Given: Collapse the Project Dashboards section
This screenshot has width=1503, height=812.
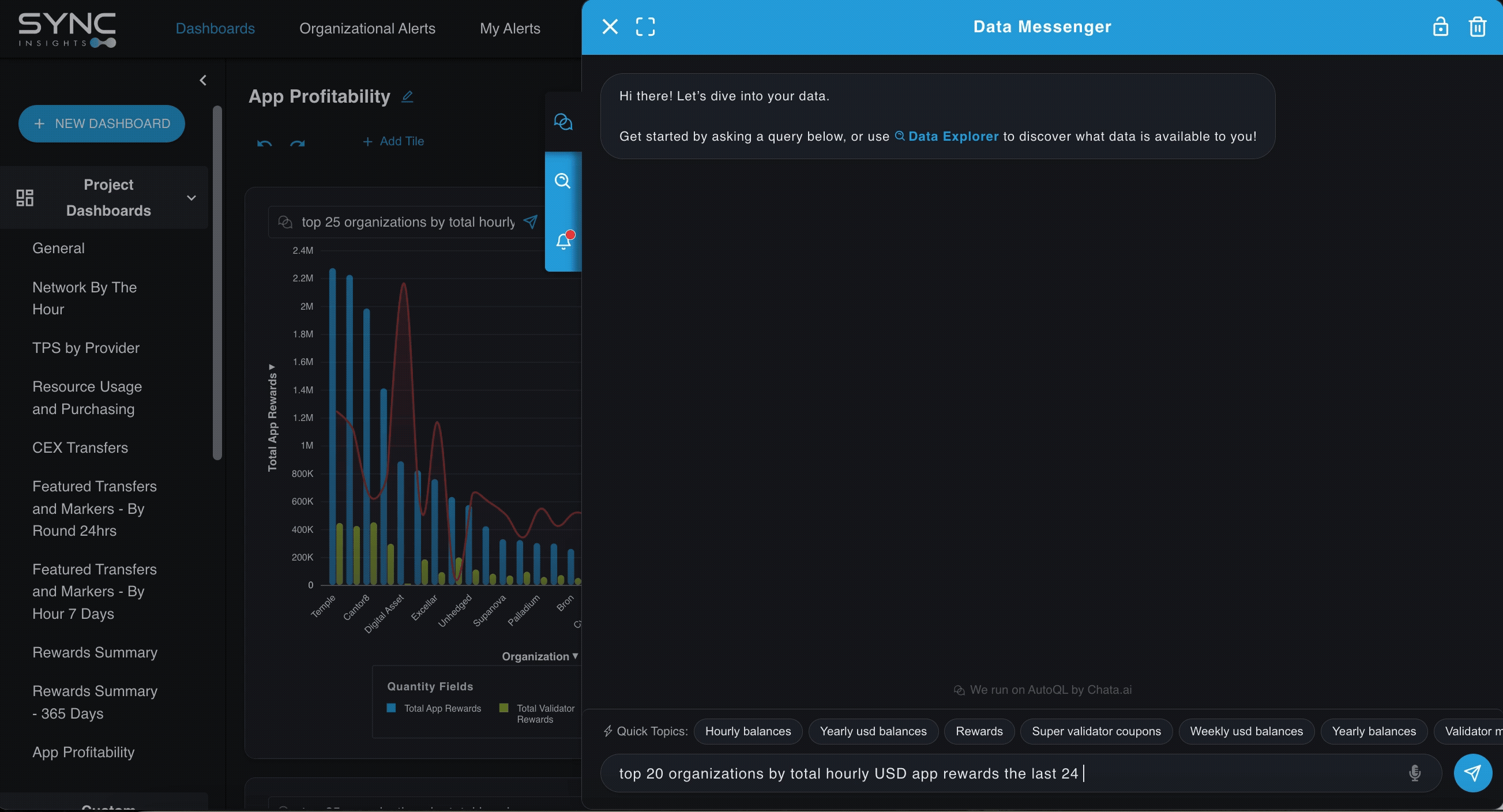Looking at the screenshot, I should tap(191, 198).
